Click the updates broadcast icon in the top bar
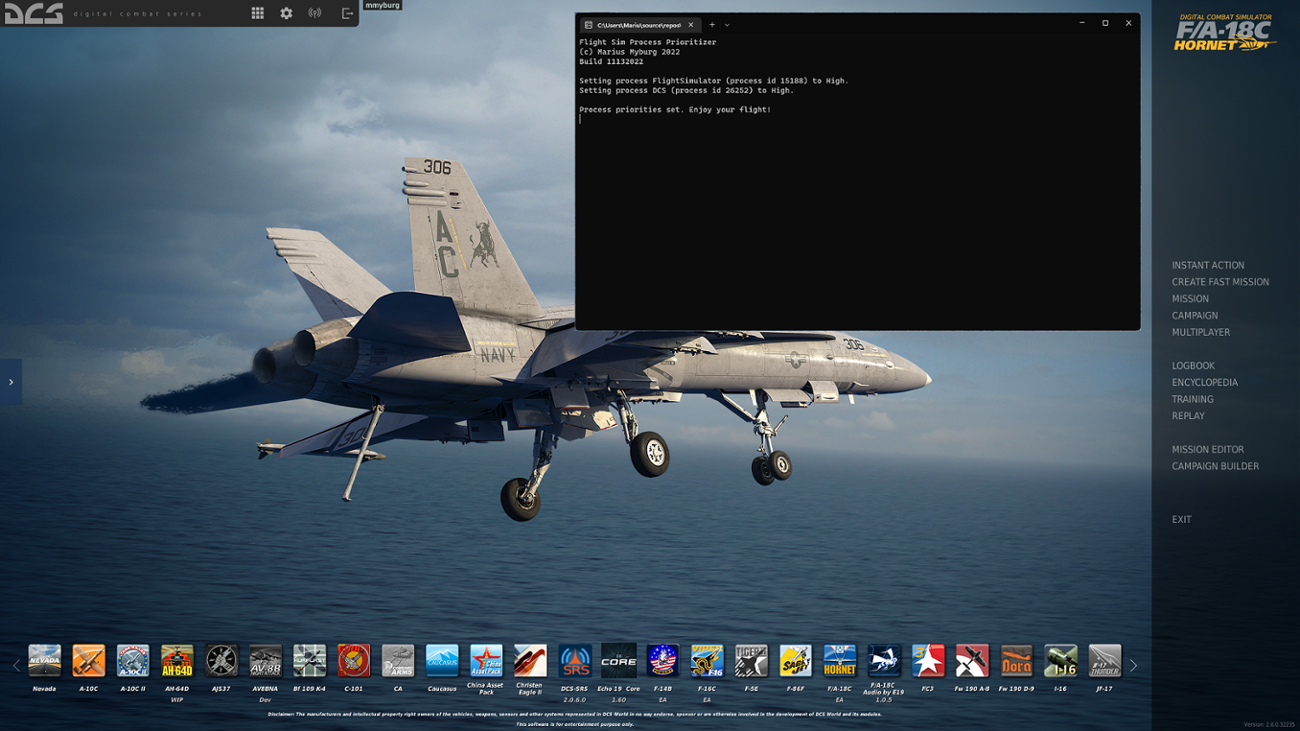1300x731 pixels. [313, 12]
